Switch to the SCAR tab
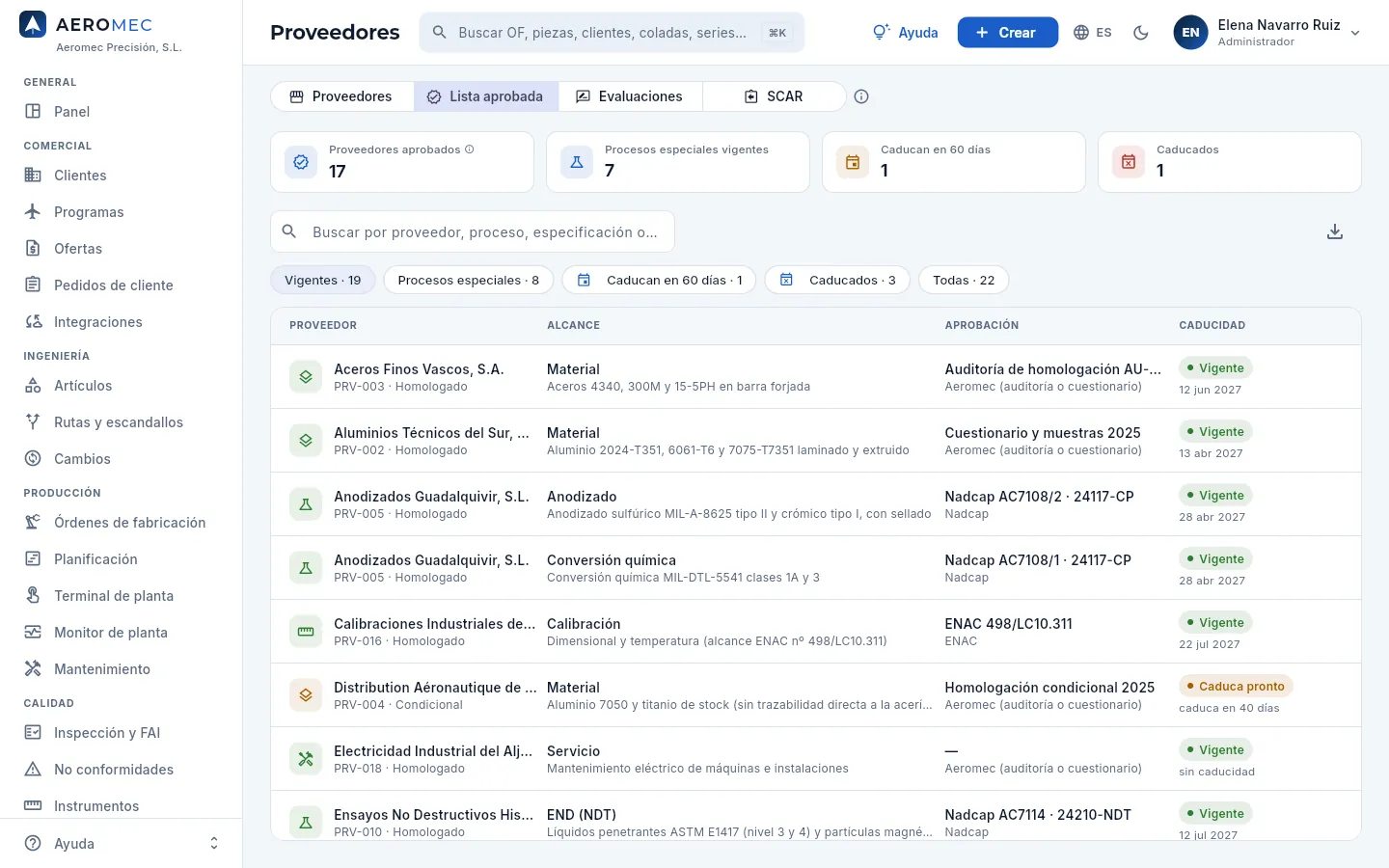1389x868 pixels. (x=774, y=96)
